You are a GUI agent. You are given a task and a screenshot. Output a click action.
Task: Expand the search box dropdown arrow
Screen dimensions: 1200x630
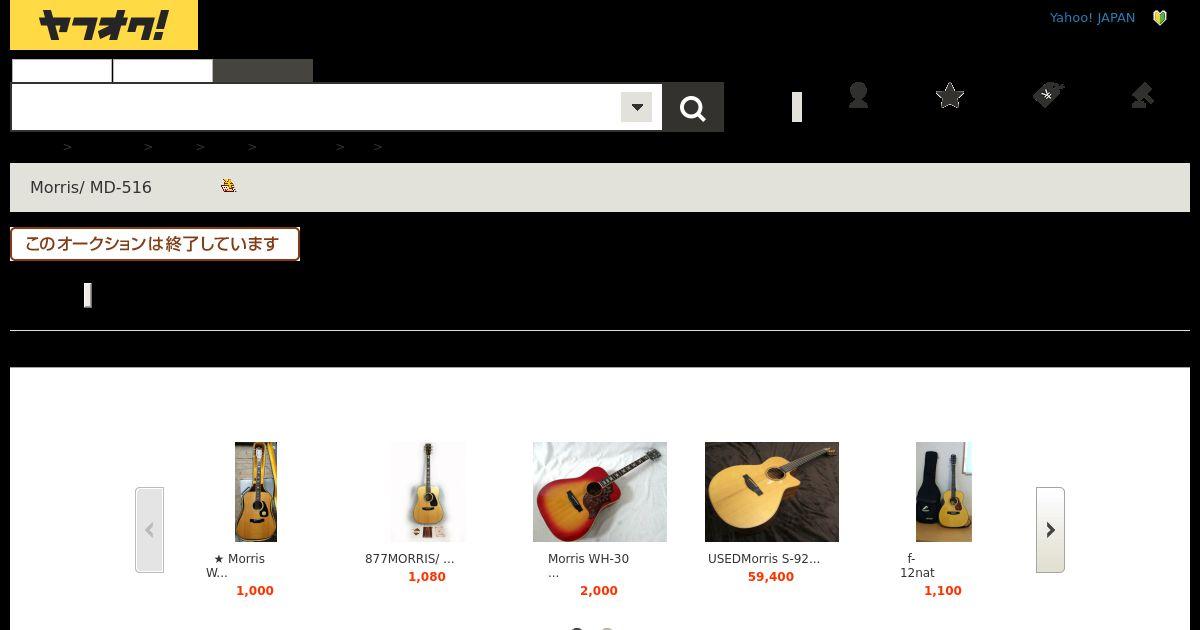[x=636, y=107]
